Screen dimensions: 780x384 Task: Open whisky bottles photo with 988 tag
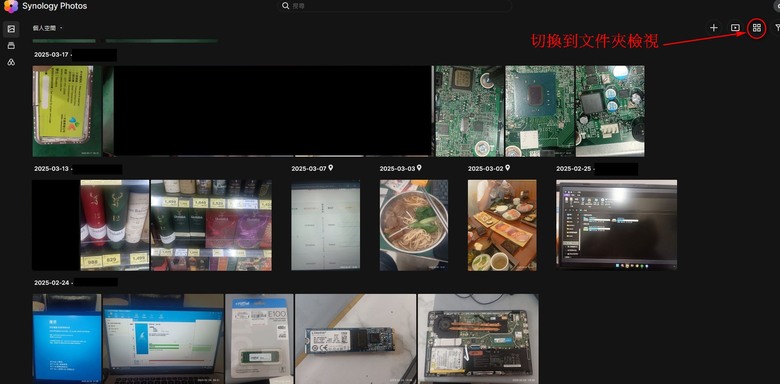[x=115, y=225]
